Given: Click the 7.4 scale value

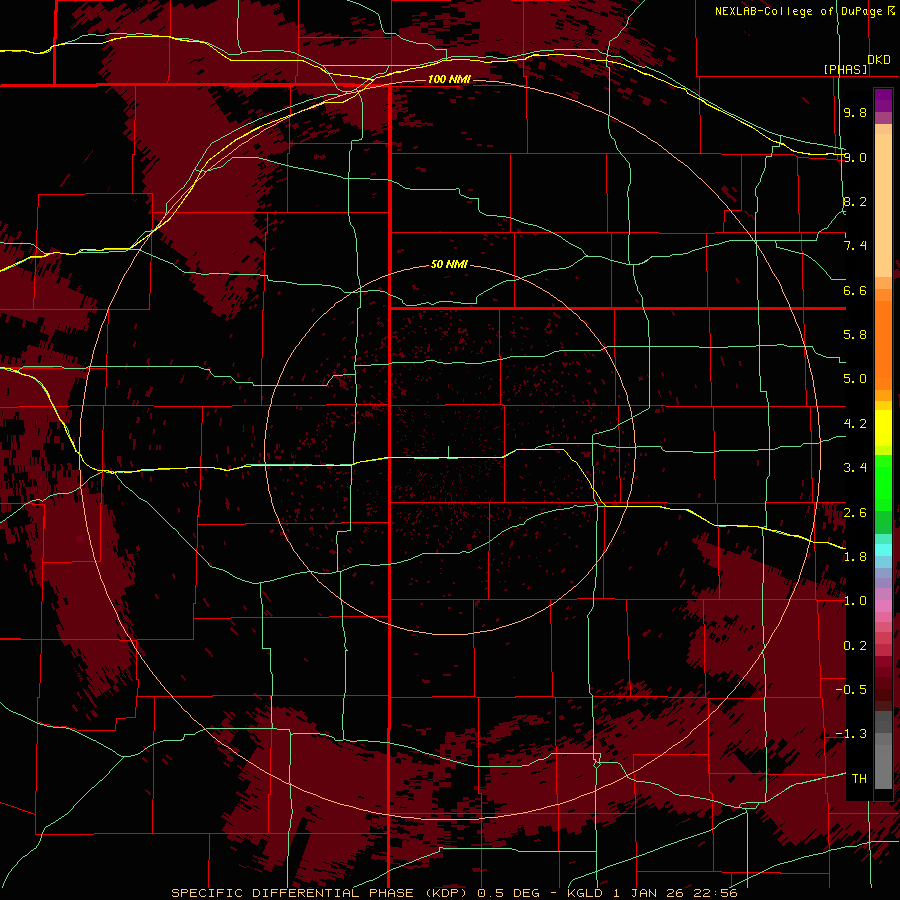Looking at the screenshot, I should pos(855,246).
